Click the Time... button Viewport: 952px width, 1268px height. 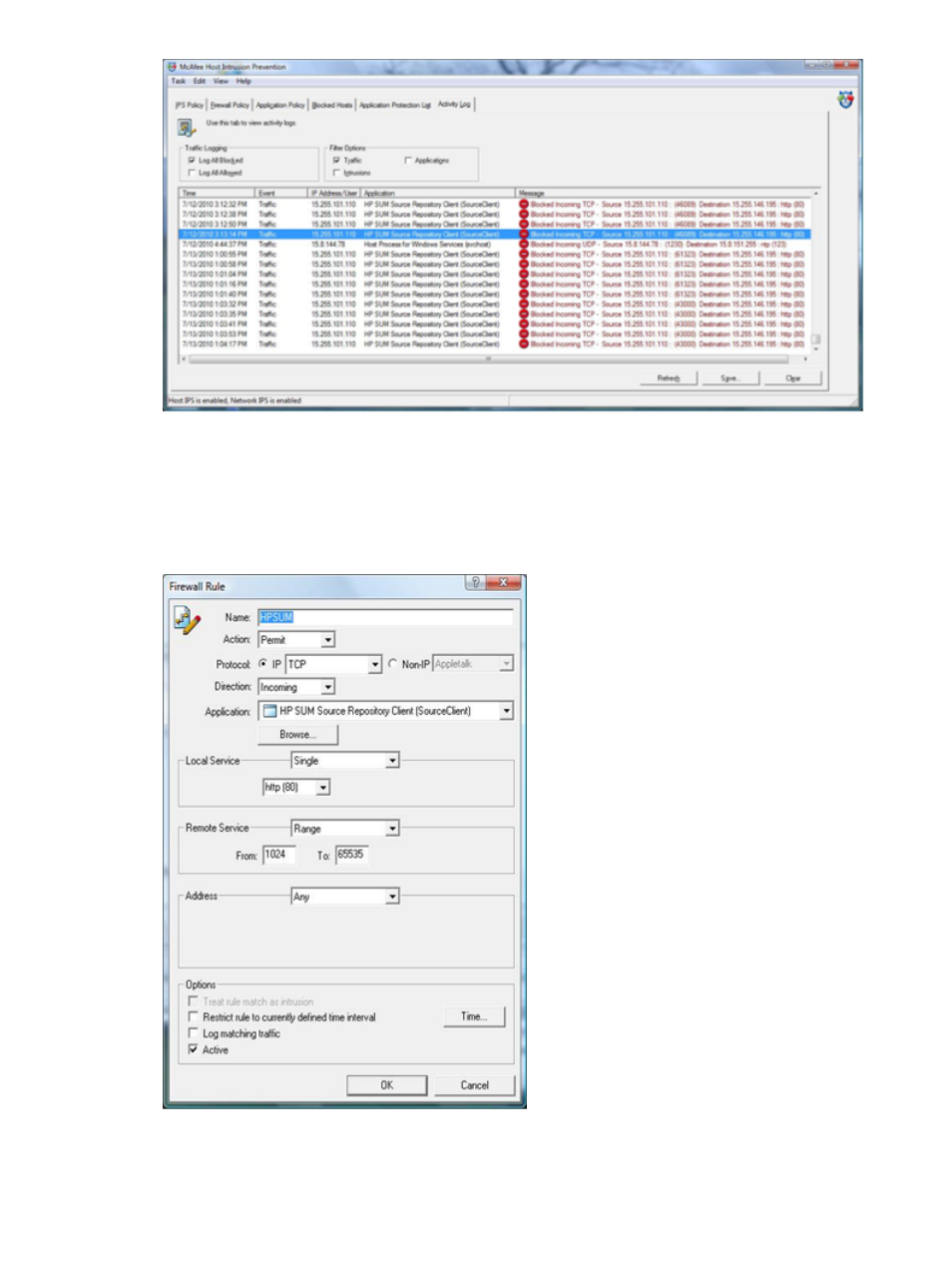(474, 1016)
